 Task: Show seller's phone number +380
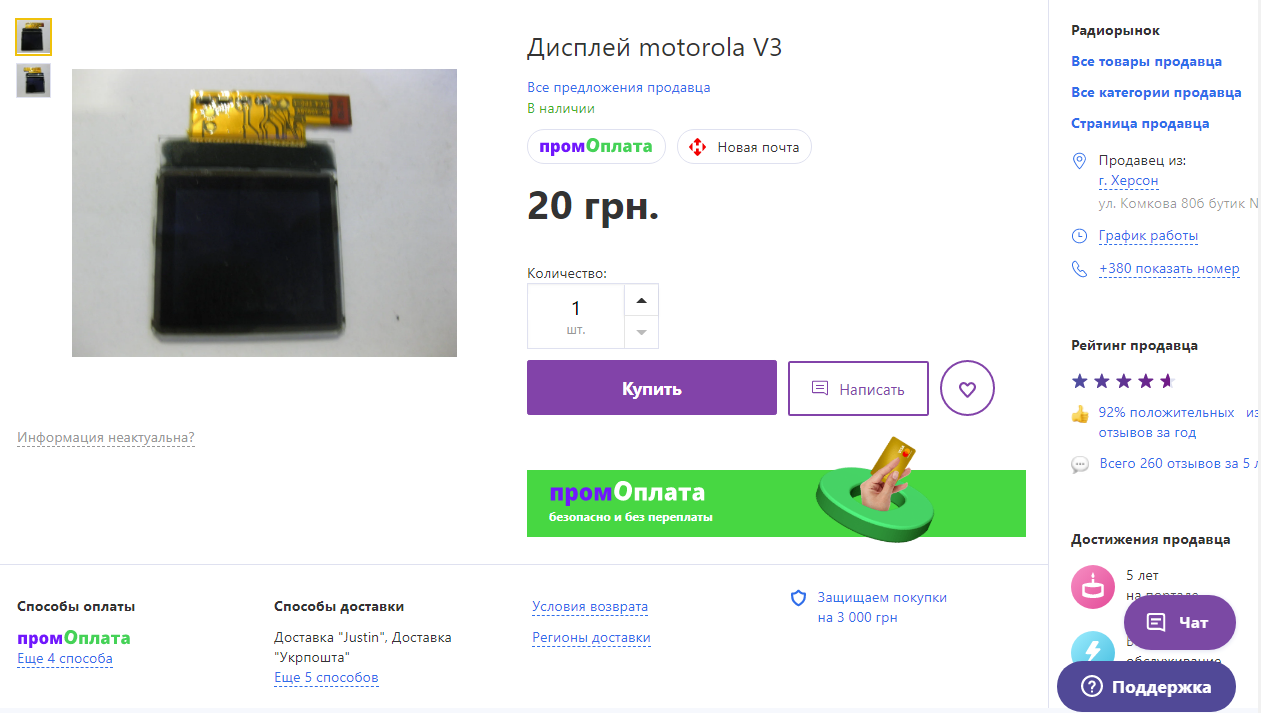pyautogui.click(x=1169, y=269)
